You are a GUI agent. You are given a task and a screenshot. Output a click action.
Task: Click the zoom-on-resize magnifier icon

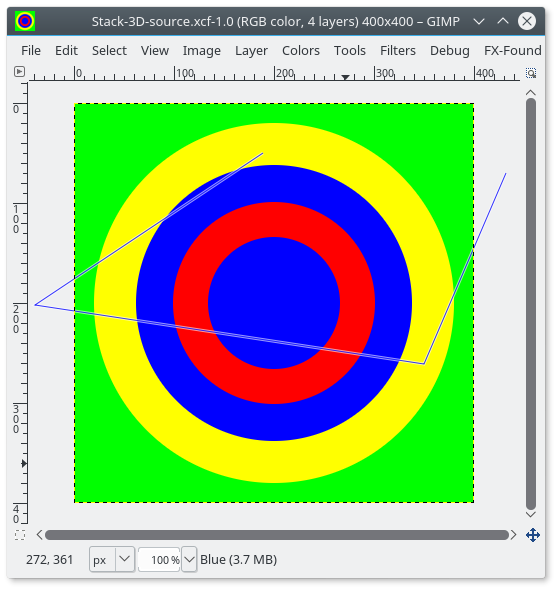tap(531, 73)
